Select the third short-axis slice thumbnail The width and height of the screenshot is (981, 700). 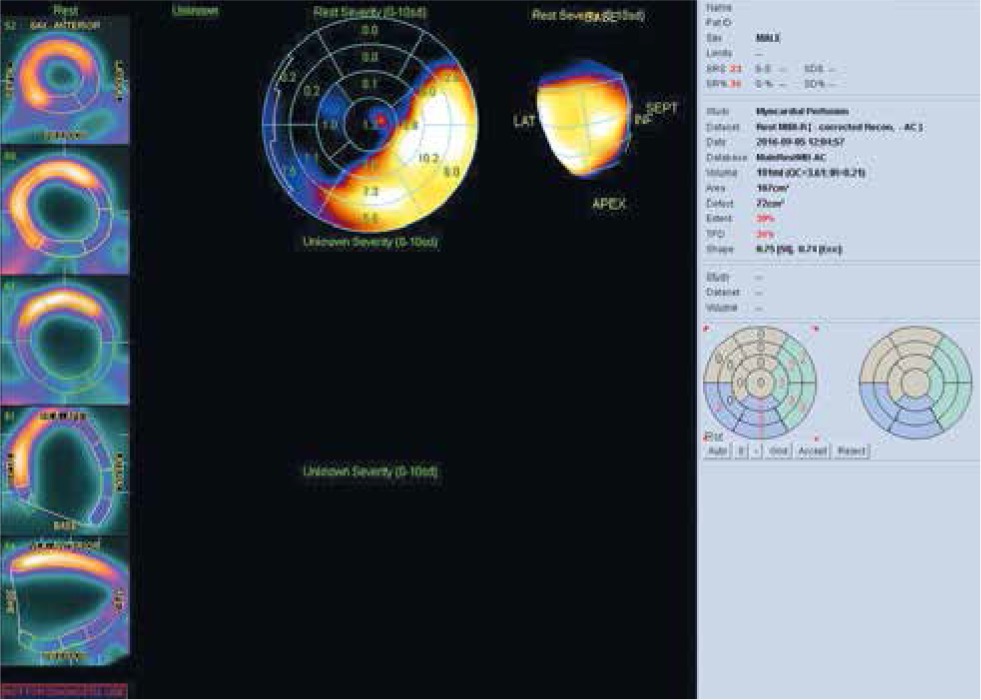point(65,340)
